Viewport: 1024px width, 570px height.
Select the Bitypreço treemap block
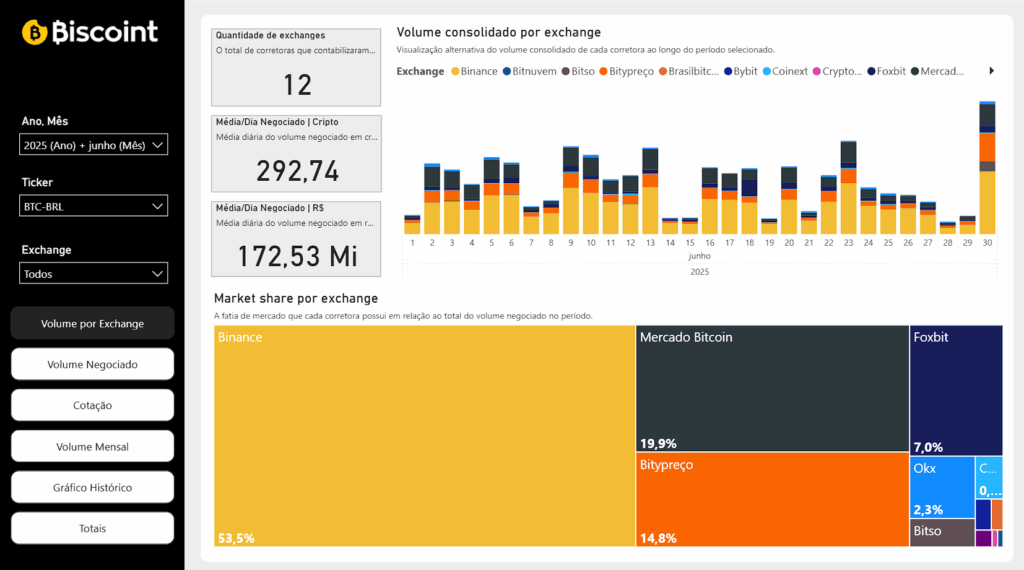773,499
